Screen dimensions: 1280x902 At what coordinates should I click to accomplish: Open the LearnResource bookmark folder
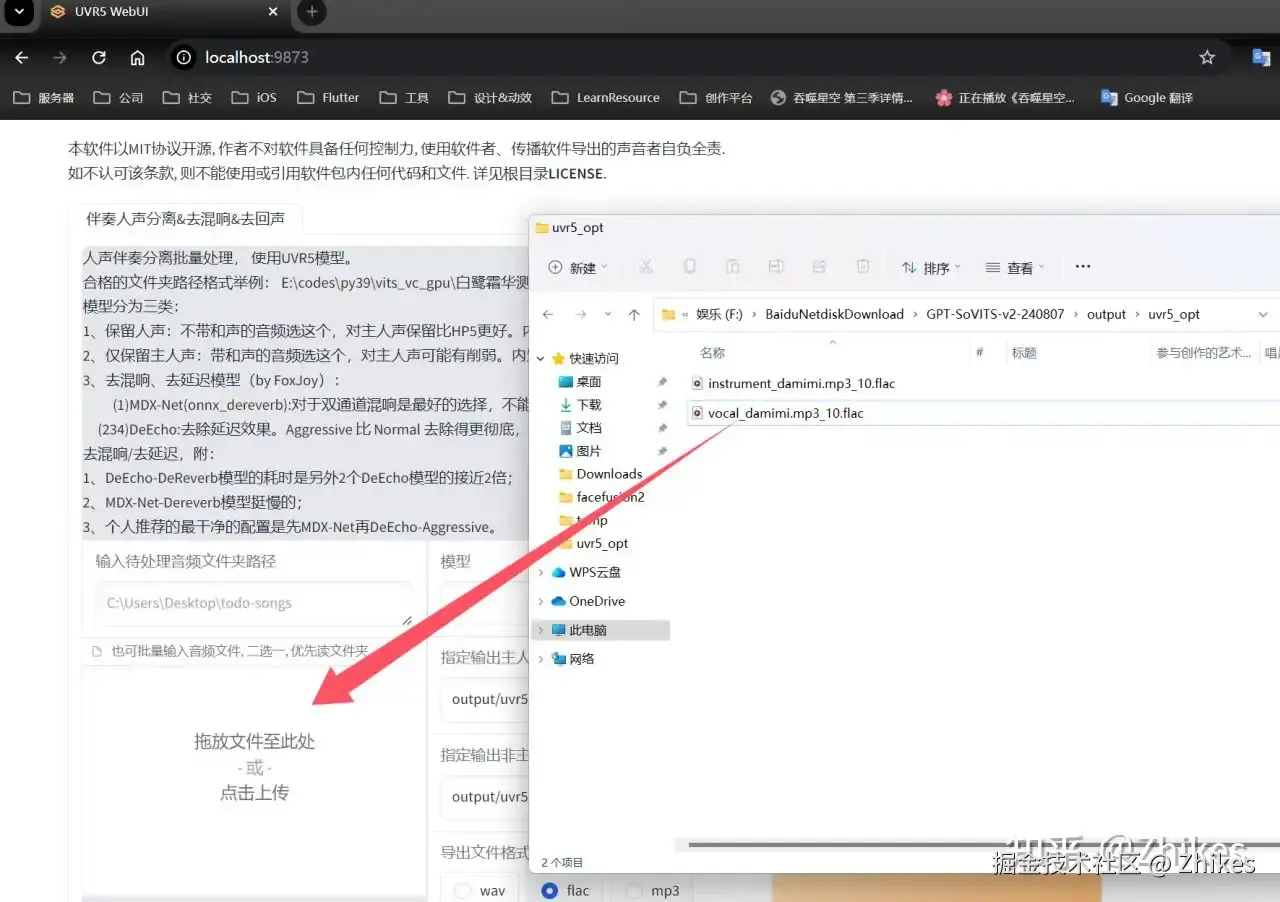pyautogui.click(x=606, y=98)
